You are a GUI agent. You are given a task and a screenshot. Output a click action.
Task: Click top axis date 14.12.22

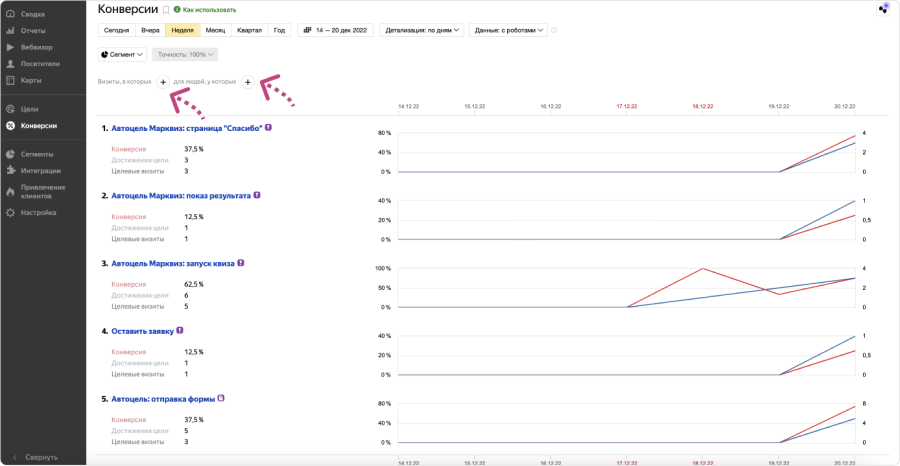tap(409, 106)
